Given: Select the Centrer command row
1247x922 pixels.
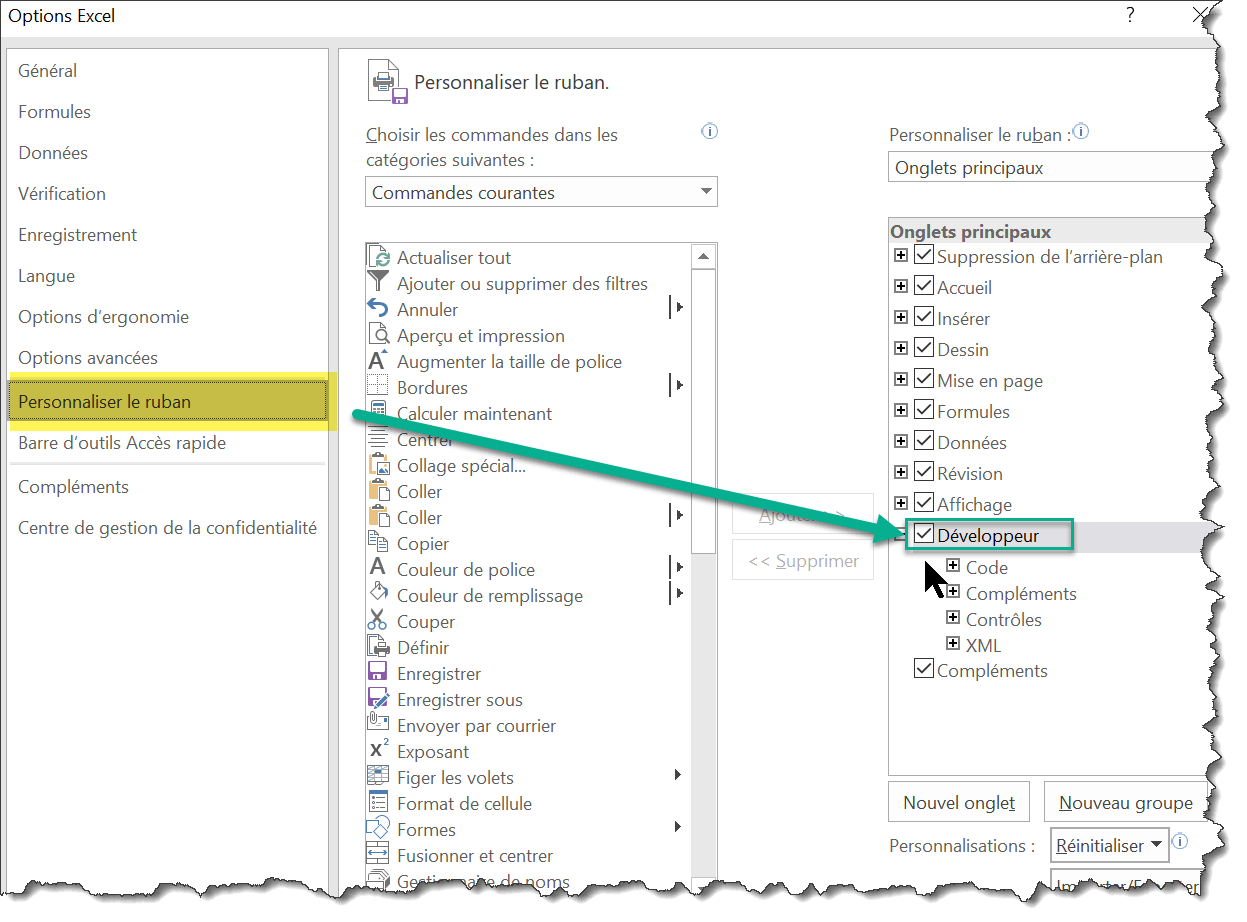Looking at the screenshot, I should (530, 439).
